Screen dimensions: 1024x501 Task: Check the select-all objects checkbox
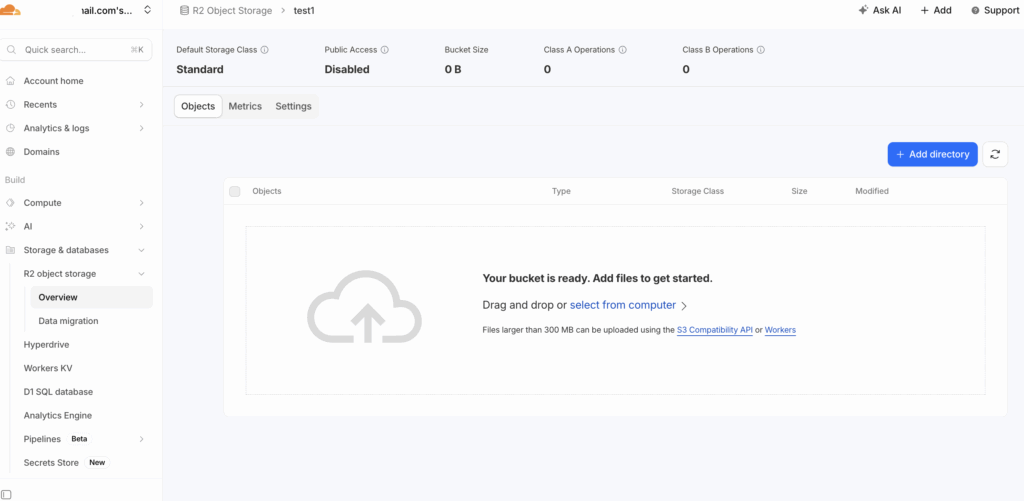pos(235,191)
